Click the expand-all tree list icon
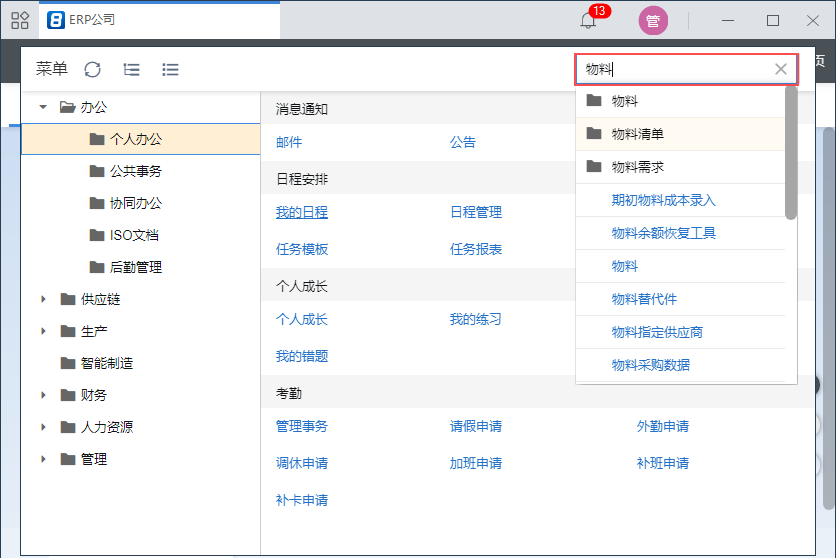Viewport: 836px width, 558px height. (x=131, y=69)
